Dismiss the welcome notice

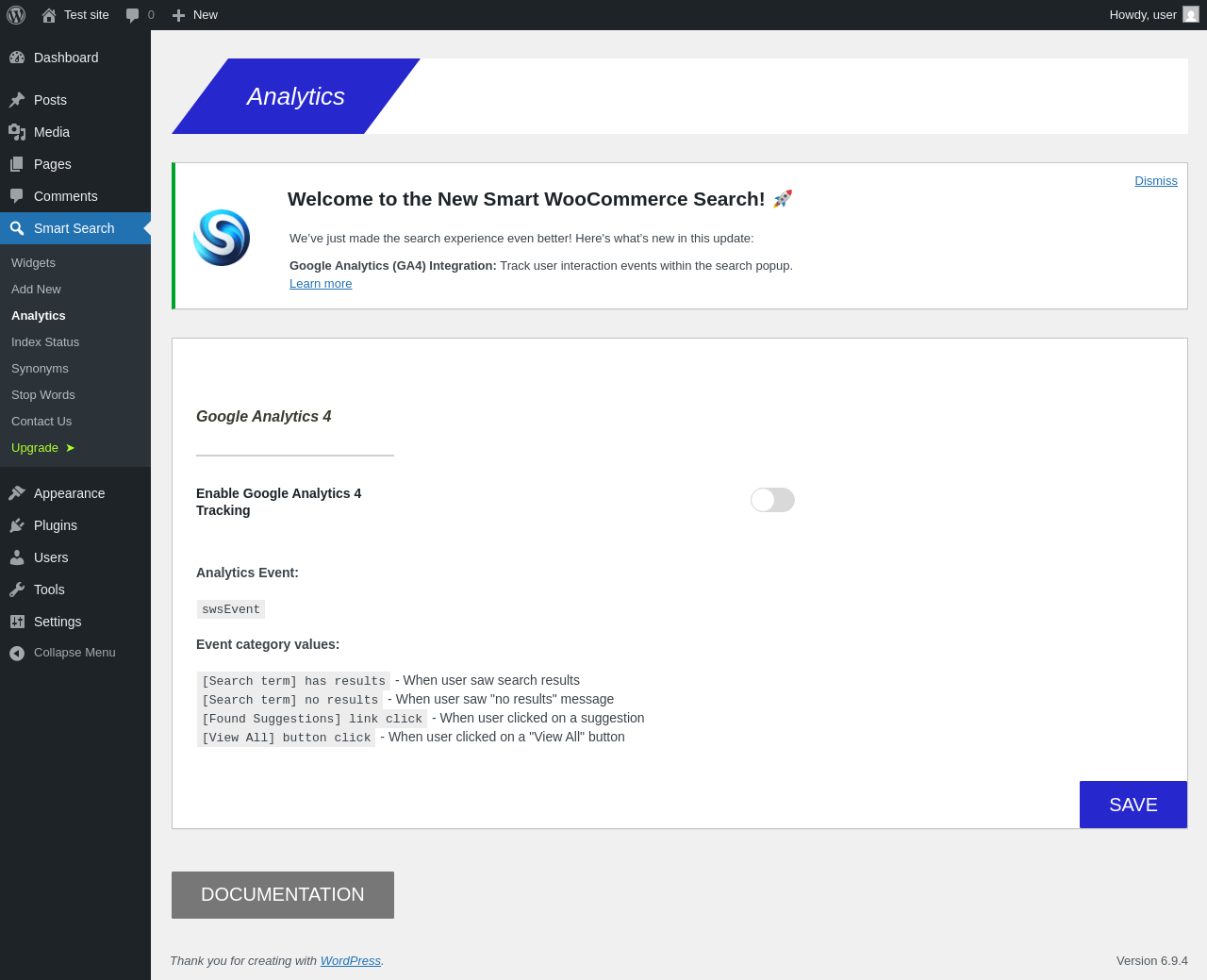1156,181
